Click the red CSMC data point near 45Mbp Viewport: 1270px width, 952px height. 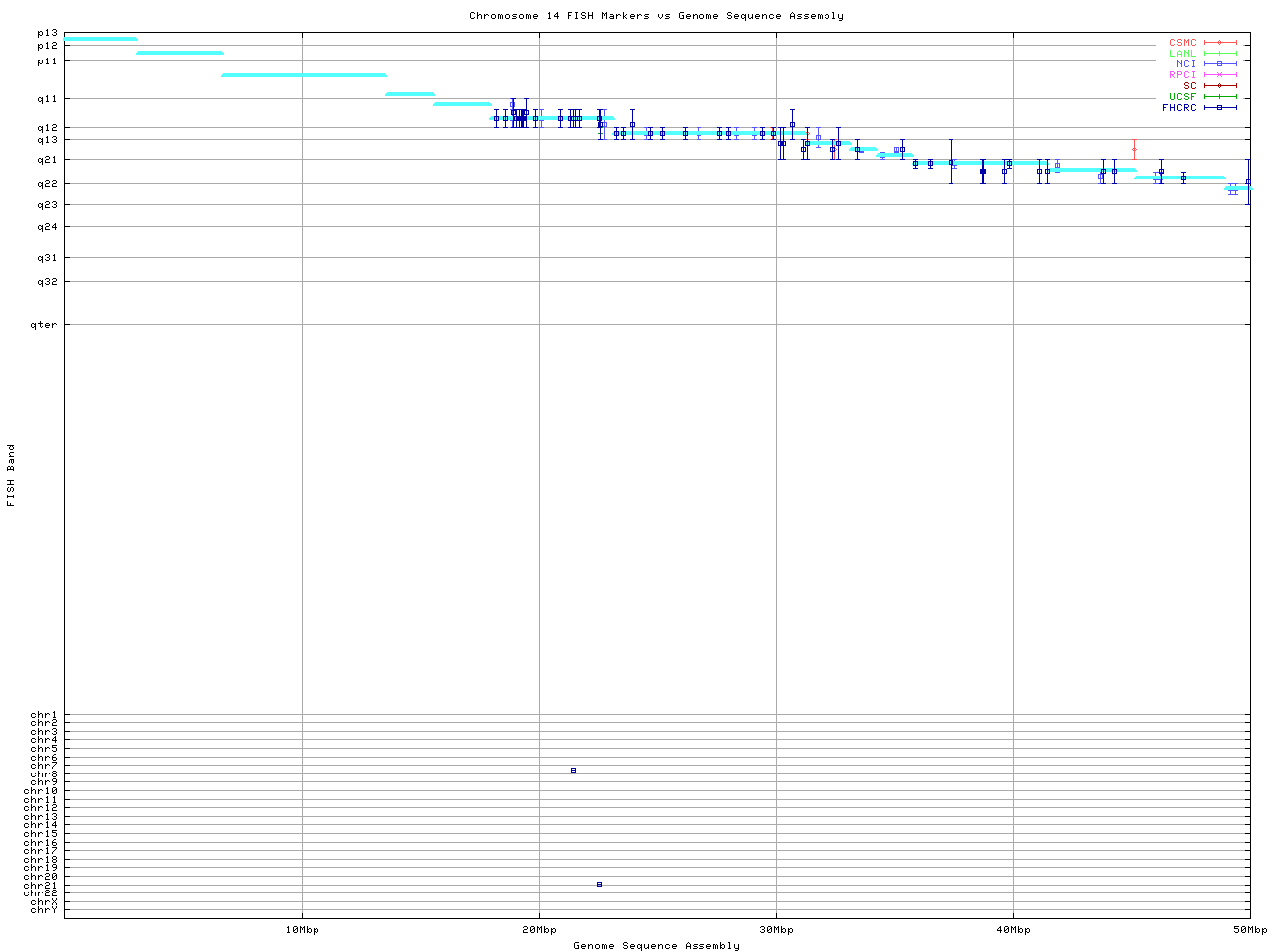point(1134,150)
